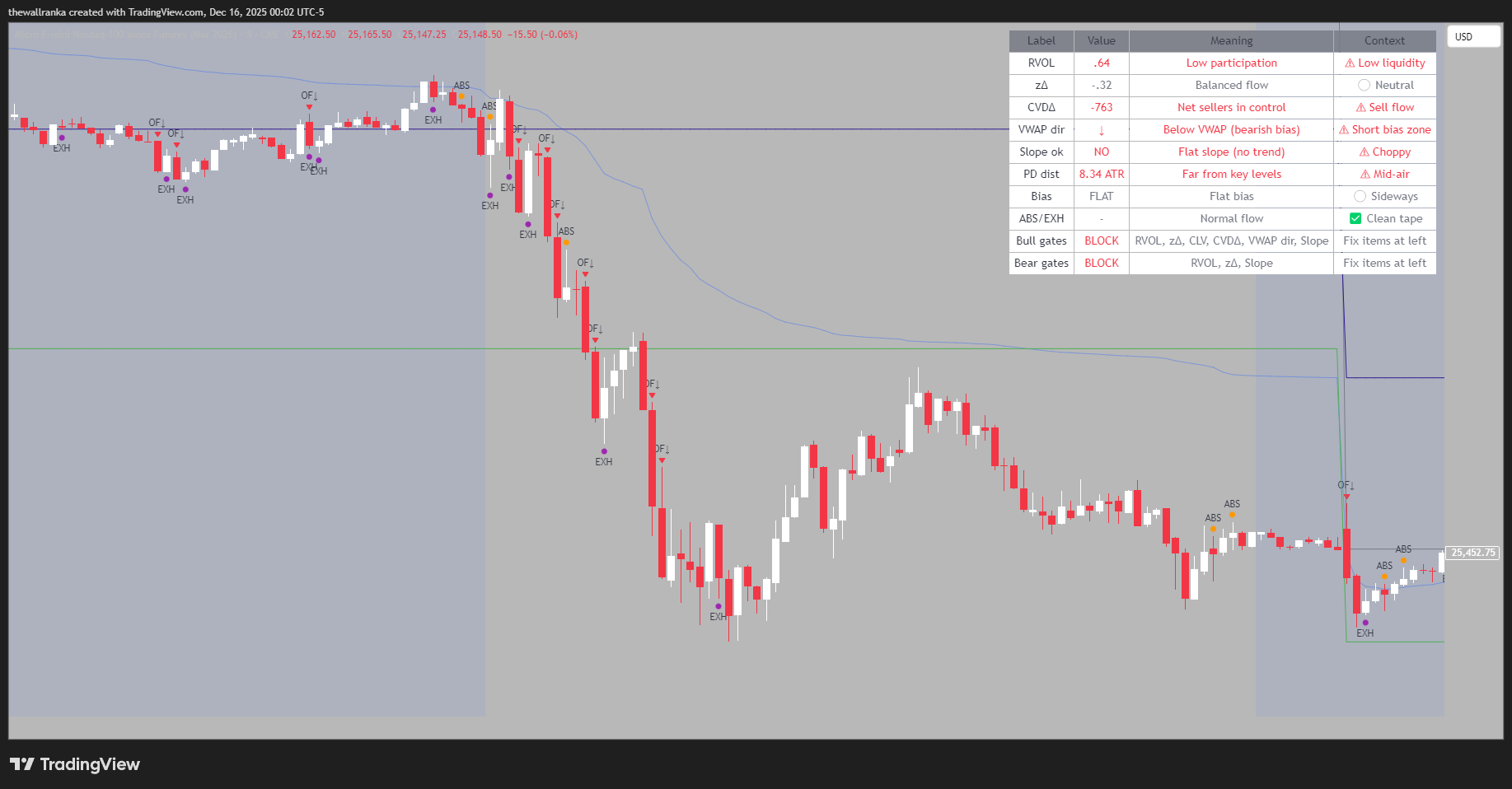Click the warning icon beside Choppy

tap(1365, 152)
